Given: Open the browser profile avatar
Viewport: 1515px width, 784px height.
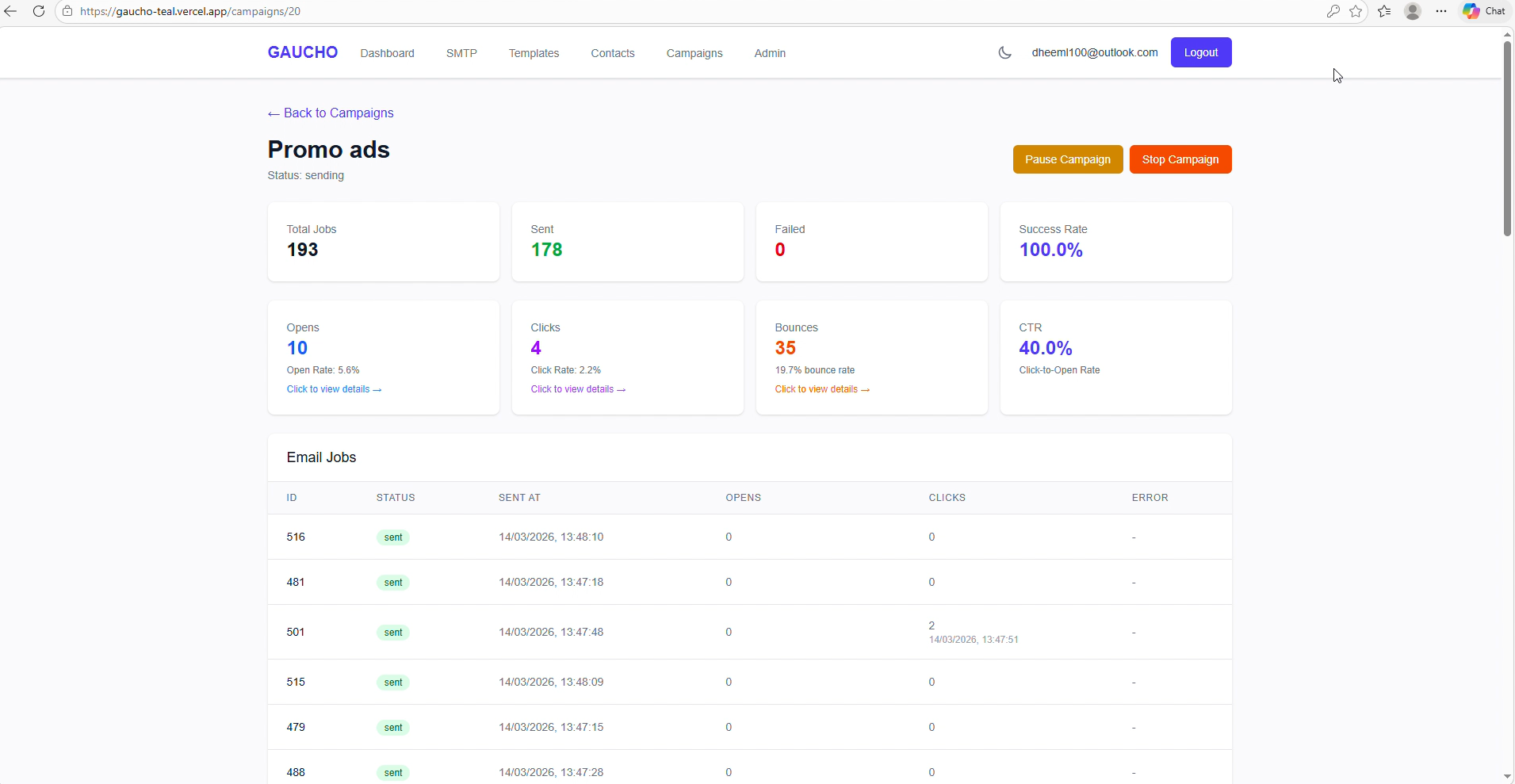Looking at the screenshot, I should 1413,12.
